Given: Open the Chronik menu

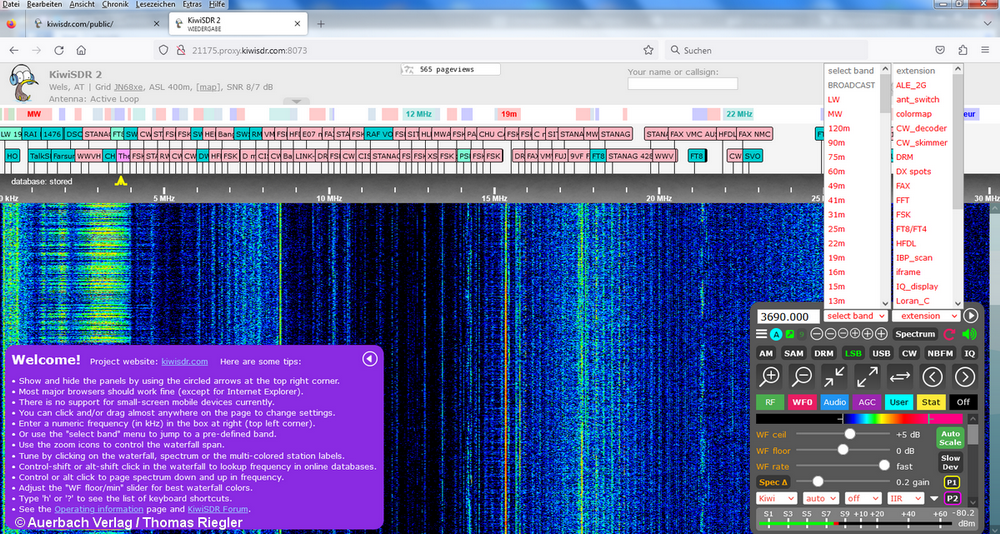Looking at the screenshot, I should pyautogui.click(x=117, y=4).
